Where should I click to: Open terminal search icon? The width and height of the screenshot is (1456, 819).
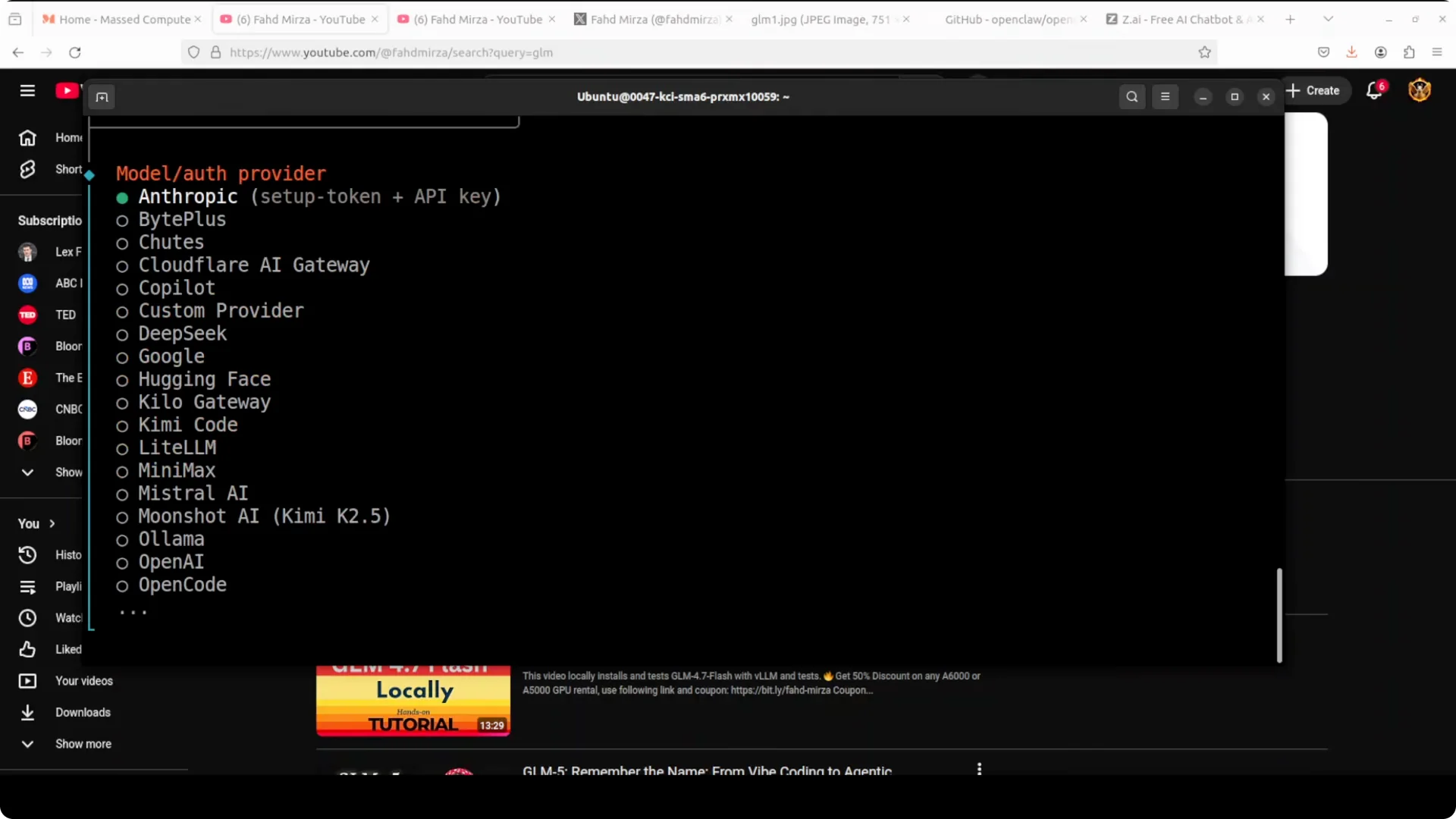(x=1132, y=97)
